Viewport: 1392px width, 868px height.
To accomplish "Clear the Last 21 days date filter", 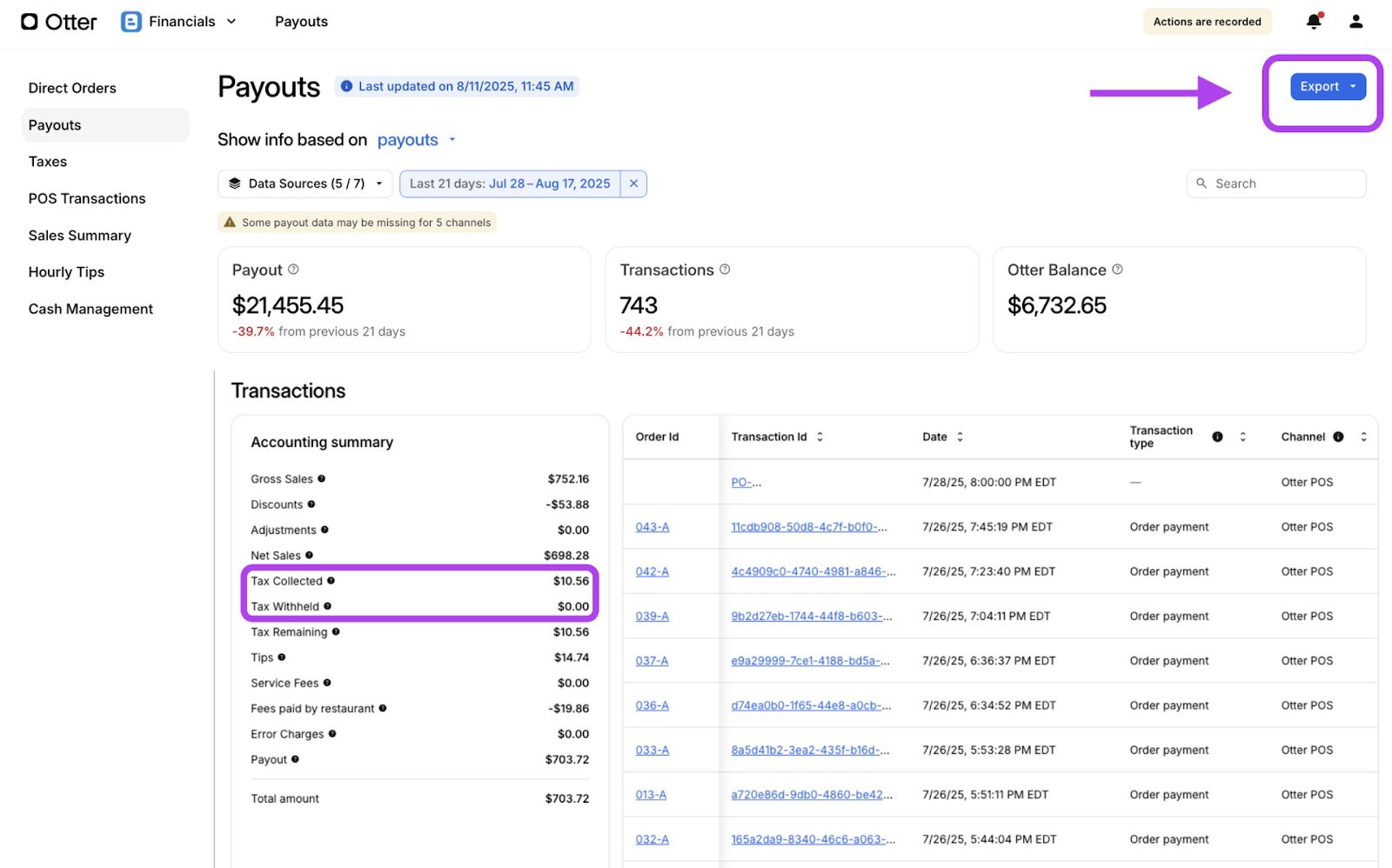I will coord(633,184).
